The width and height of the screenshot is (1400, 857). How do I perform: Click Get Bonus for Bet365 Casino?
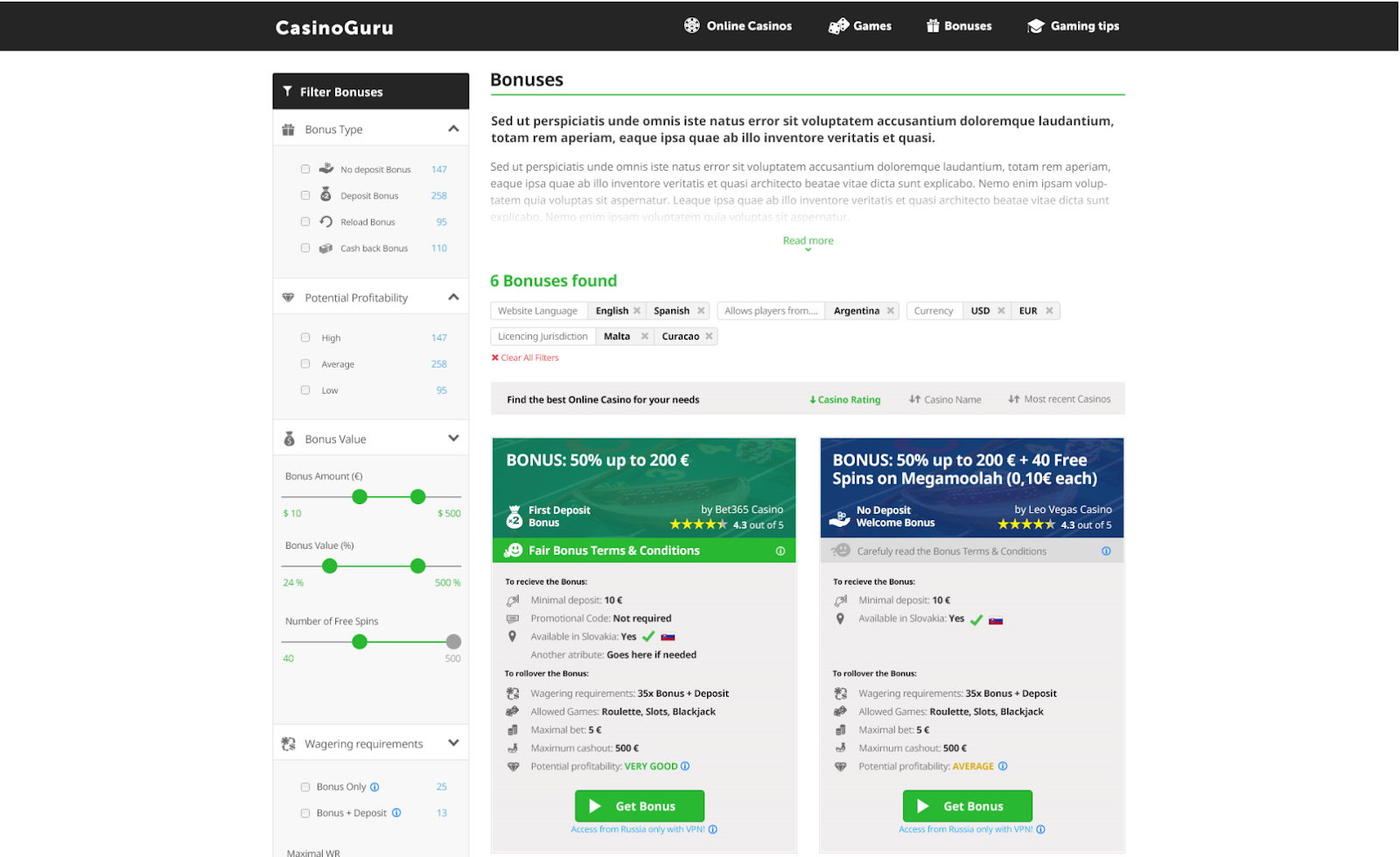(x=640, y=806)
